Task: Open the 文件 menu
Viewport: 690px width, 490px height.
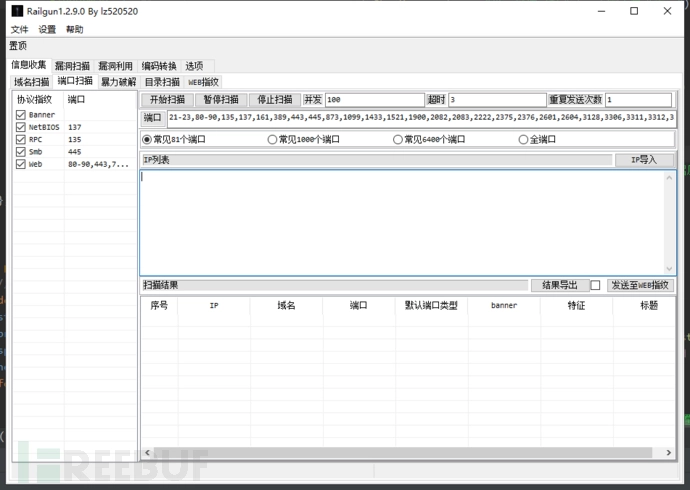Action: click(19, 29)
